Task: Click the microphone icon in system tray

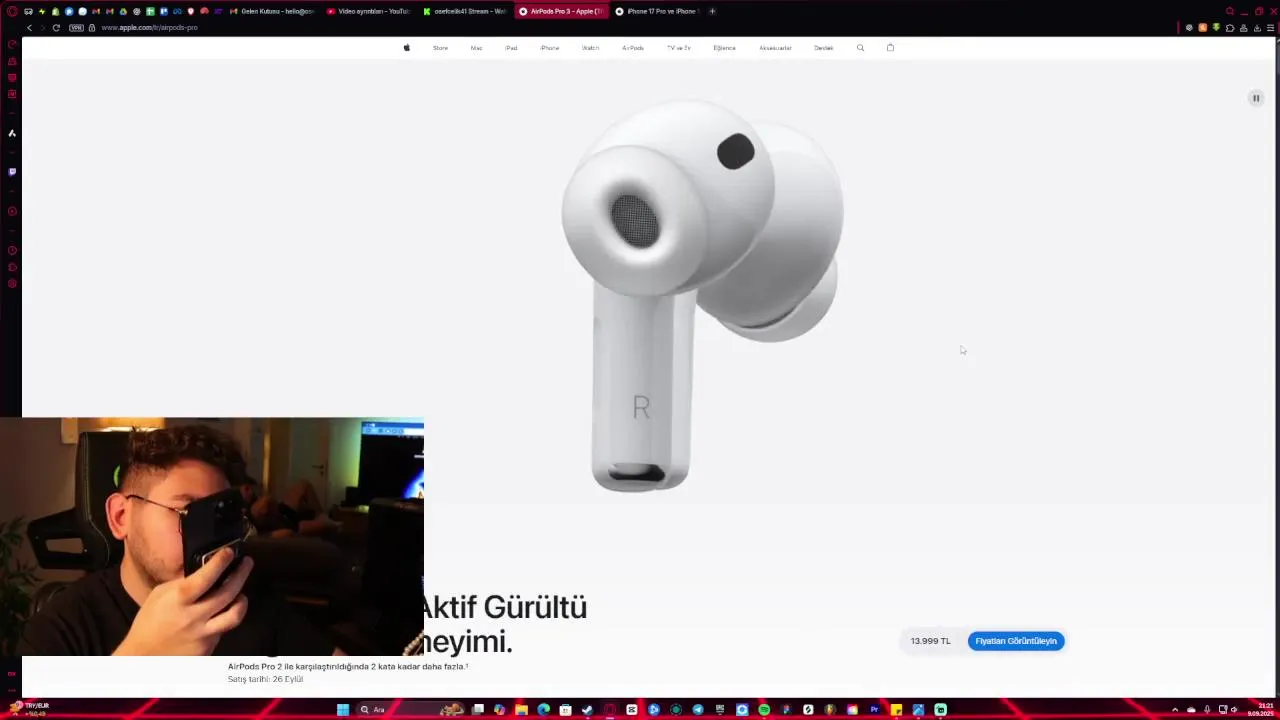Action: pos(1208,709)
